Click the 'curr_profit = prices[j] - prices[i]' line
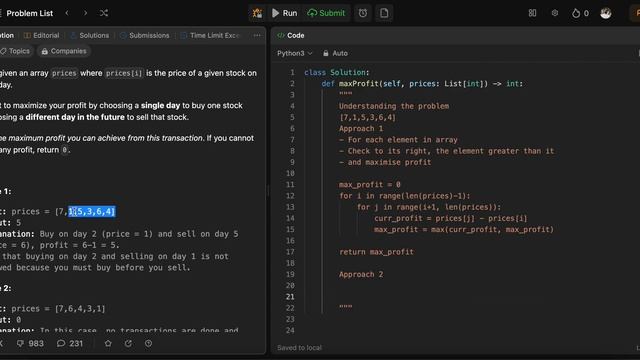Image resolution: width=640 pixels, height=360 pixels. 450,218
